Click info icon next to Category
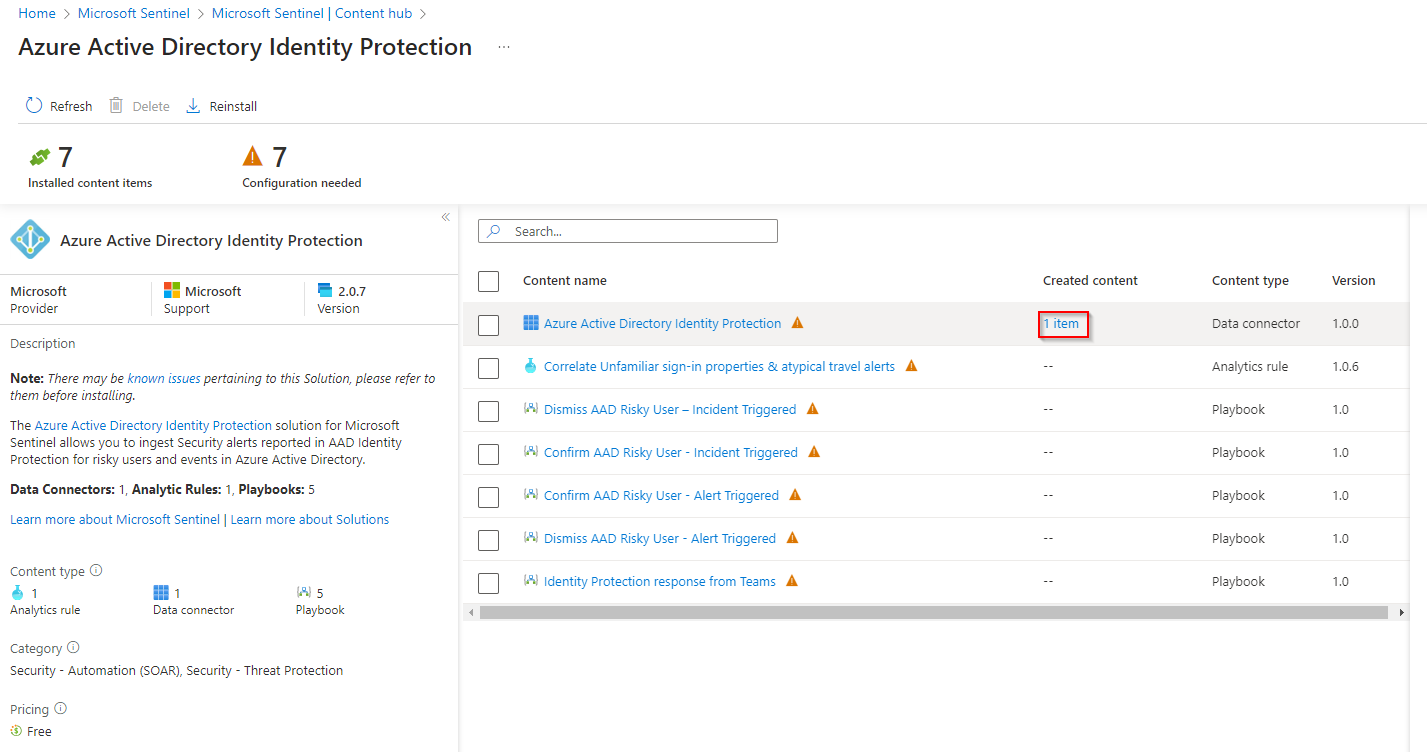 pyautogui.click(x=73, y=647)
